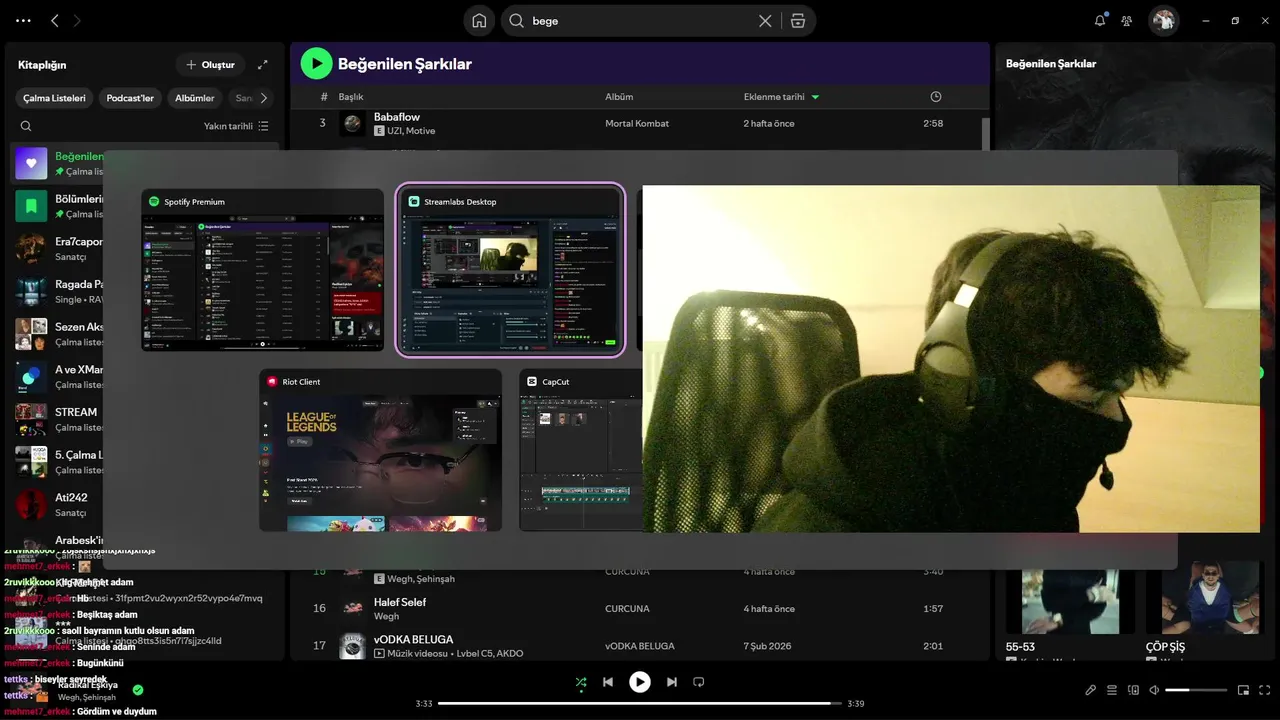Open the Yakın tarihli sort dropdown
Image resolution: width=1280 pixels, height=720 pixels.
[x=236, y=126]
